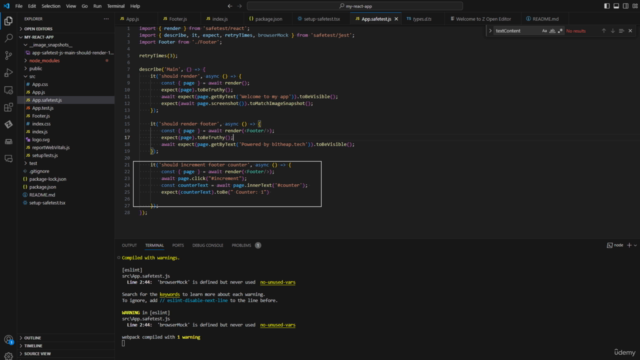The image size is (640, 360).
Task: Click the find input containing textContent
Action: click(x=517, y=31)
